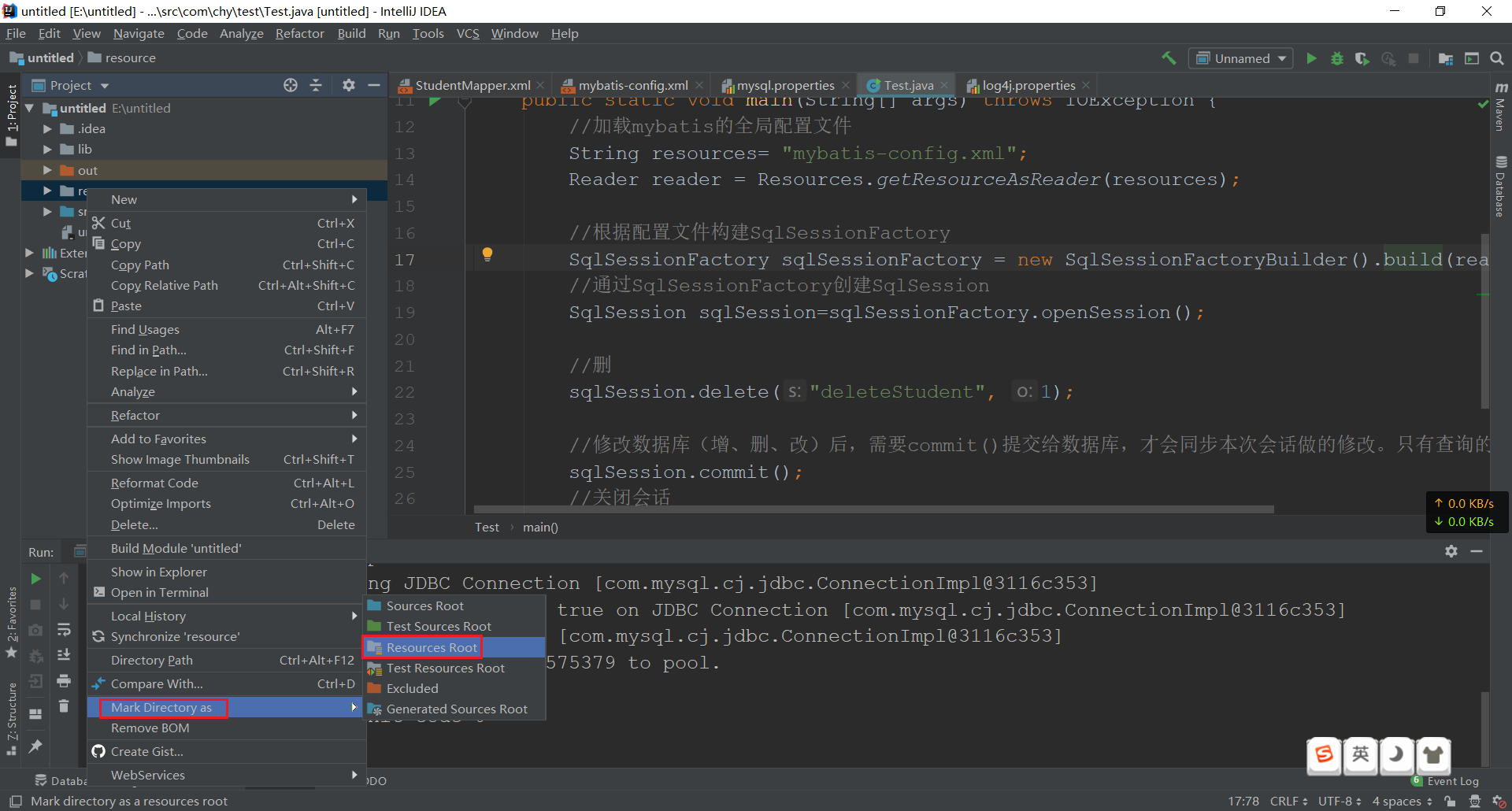
Task: Open the UTF-8 encoding dropdown
Action: point(1340,801)
